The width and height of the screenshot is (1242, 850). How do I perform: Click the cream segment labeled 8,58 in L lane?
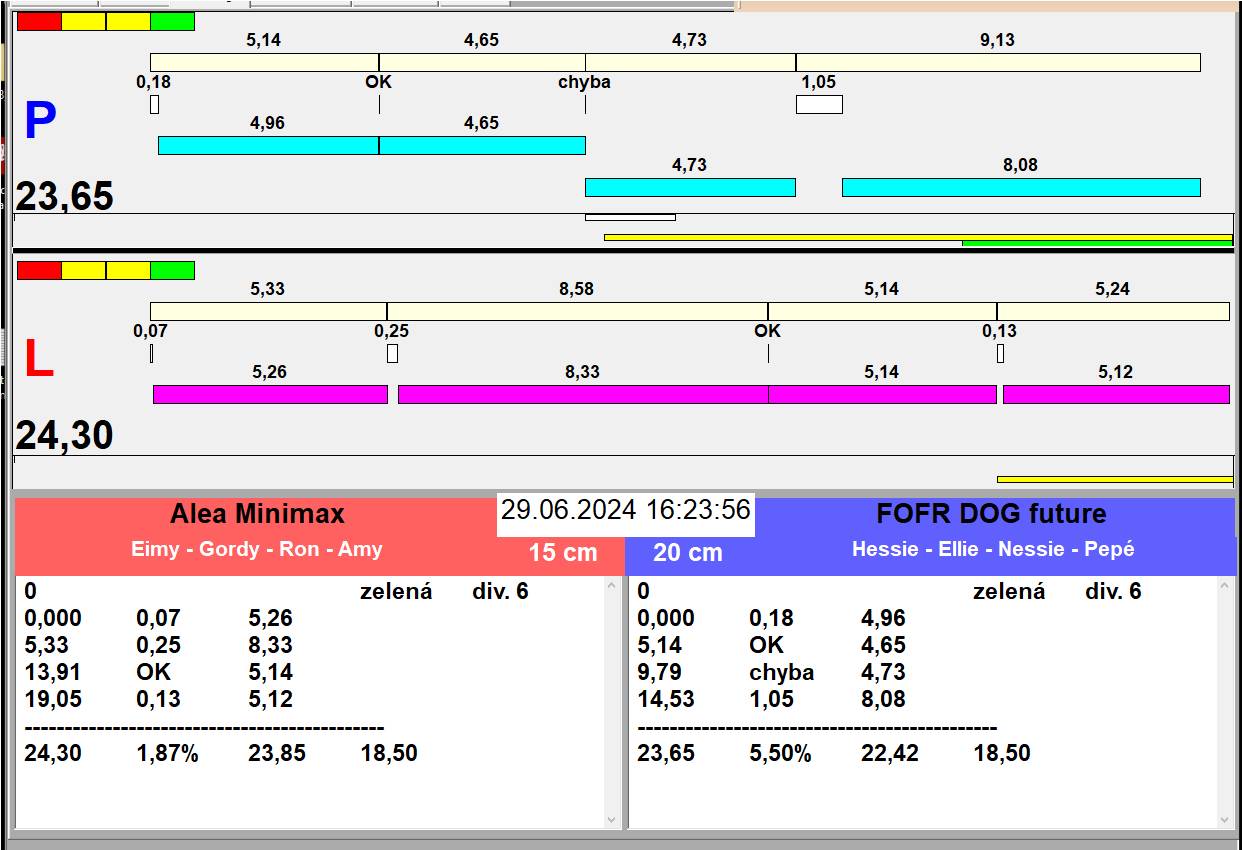pos(577,311)
